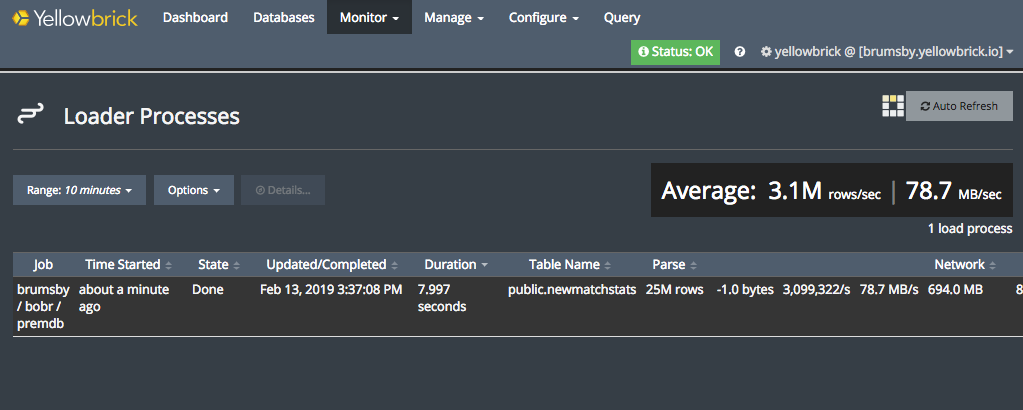Click the grid activity indicator icon
The height and width of the screenshot is (410, 1023).
tap(892, 106)
